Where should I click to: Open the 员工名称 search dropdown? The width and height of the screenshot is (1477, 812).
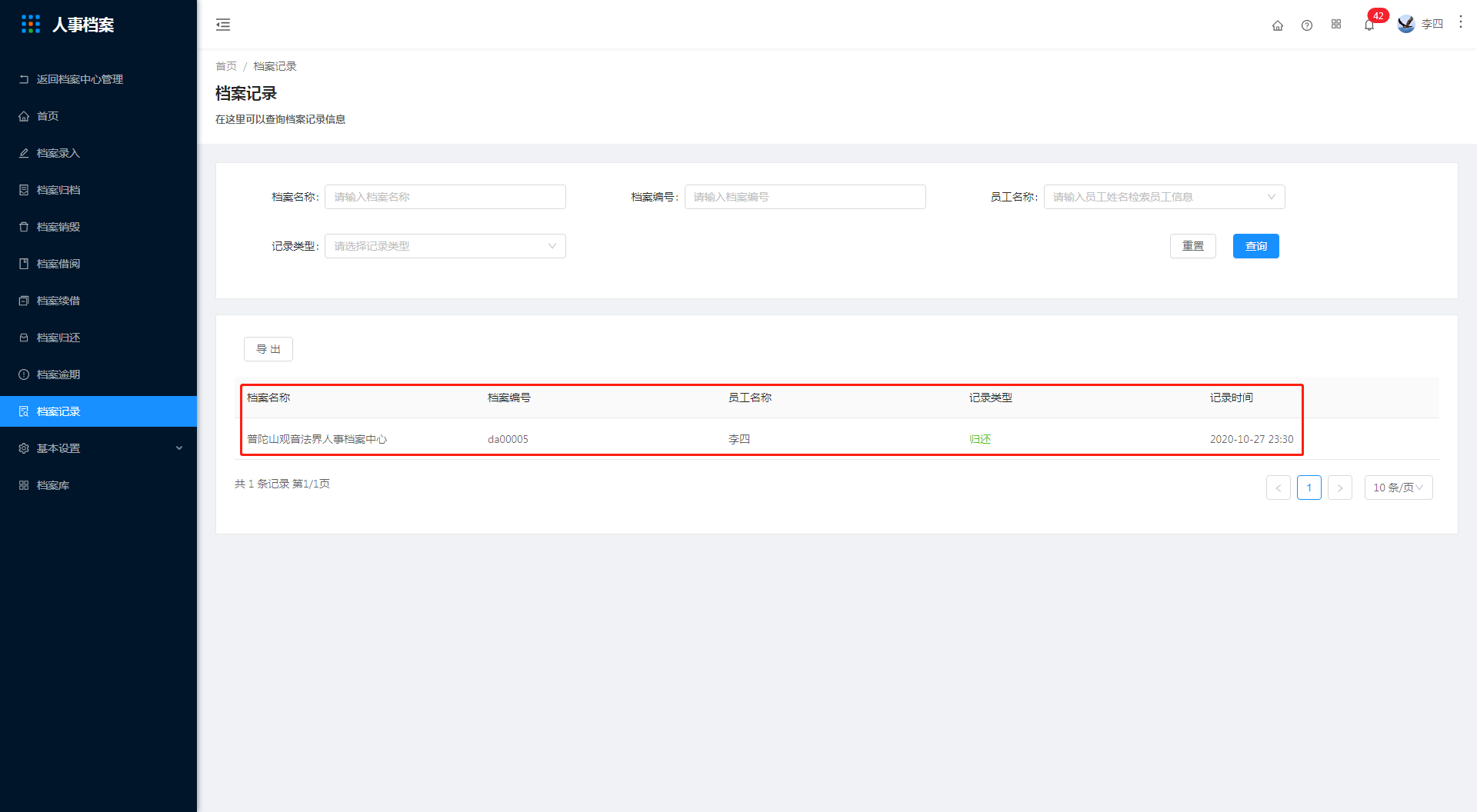coord(1164,197)
